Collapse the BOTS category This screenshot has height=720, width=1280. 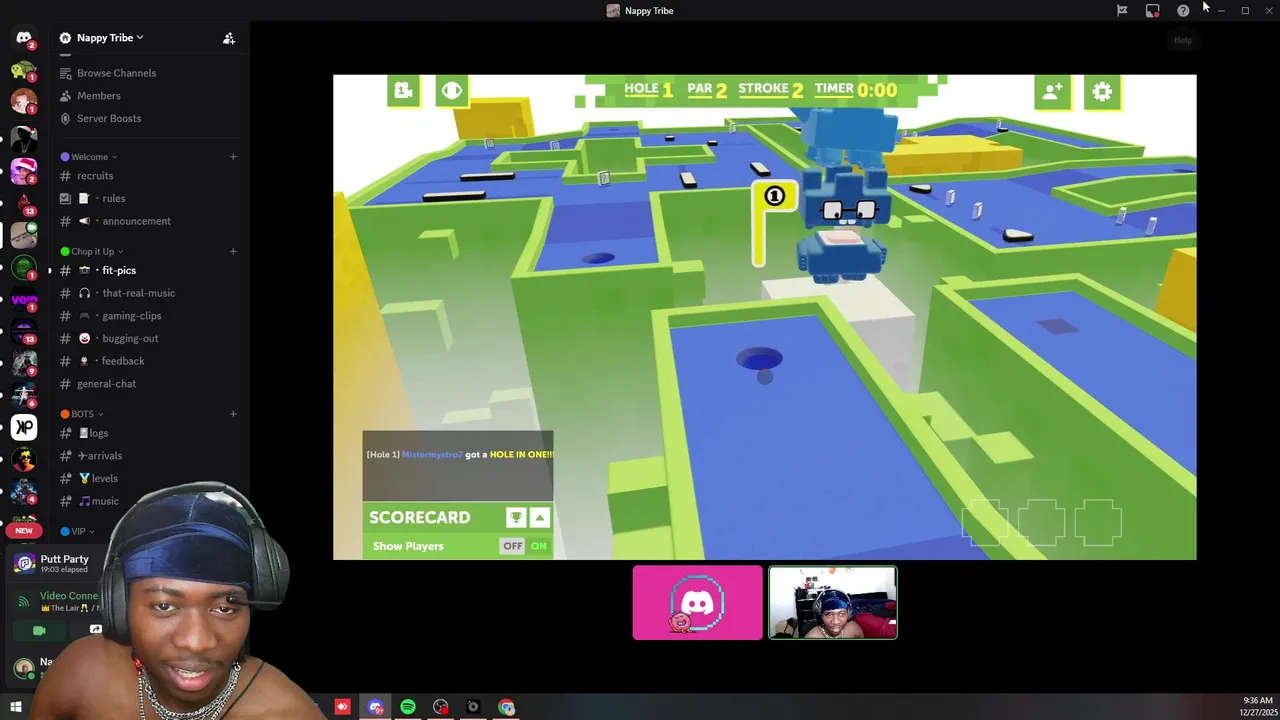tap(82, 414)
